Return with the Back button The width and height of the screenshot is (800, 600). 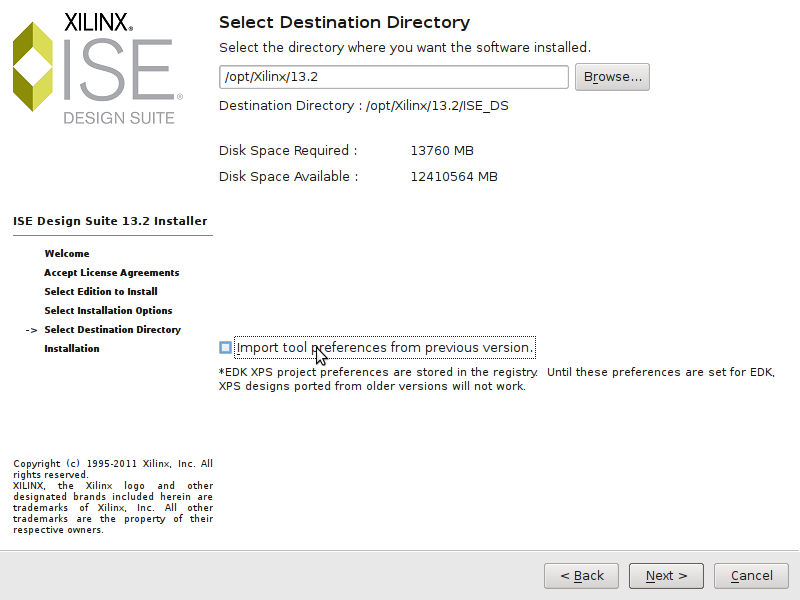582,576
